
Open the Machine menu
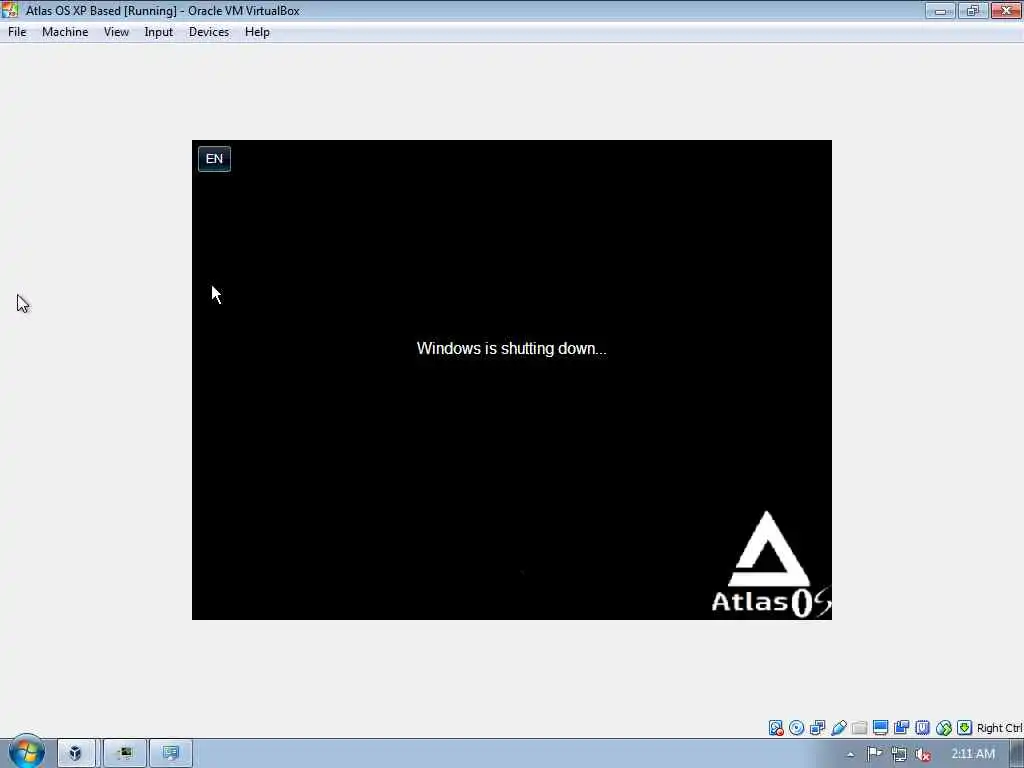tap(65, 32)
